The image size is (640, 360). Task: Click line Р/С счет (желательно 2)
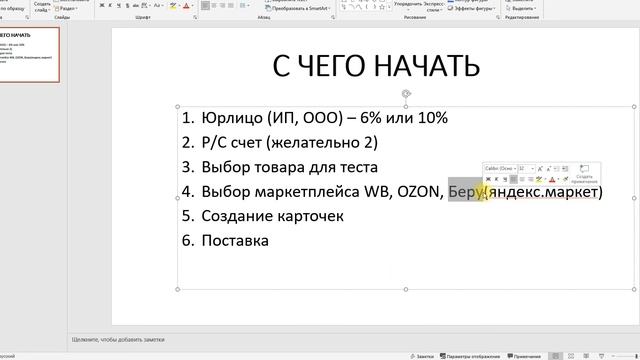click(290, 142)
